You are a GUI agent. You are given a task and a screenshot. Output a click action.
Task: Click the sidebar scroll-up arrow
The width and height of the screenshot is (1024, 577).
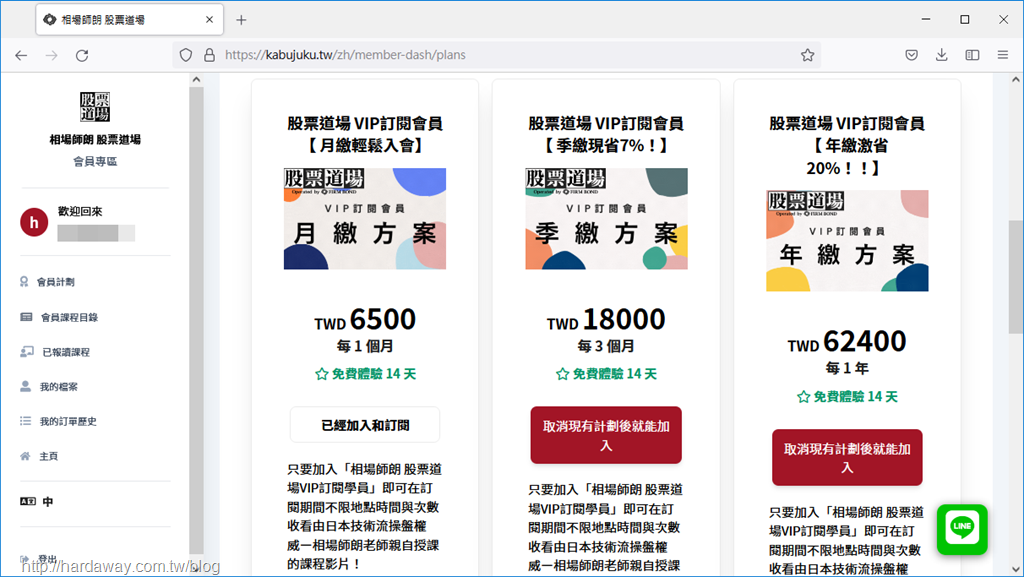click(197, 80)
